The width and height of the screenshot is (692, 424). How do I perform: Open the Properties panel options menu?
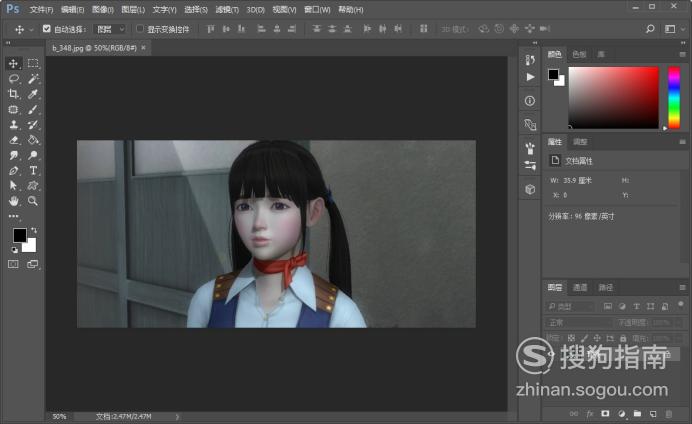pyautogui.click(x=682, y=142)
